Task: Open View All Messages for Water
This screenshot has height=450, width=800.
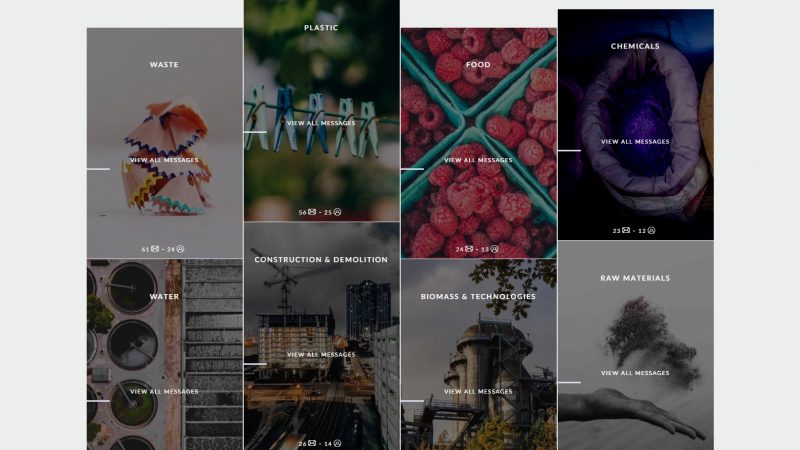Action: 164,392
